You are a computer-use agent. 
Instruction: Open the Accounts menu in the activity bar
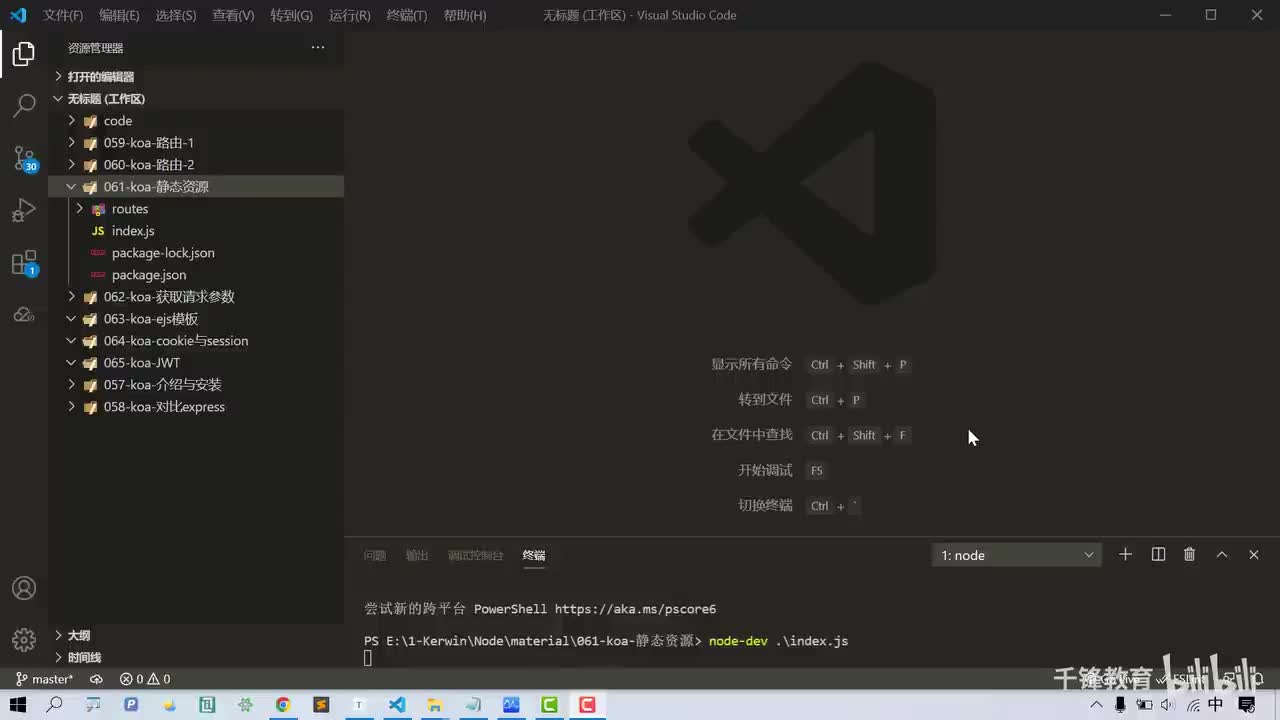point(24,588)
